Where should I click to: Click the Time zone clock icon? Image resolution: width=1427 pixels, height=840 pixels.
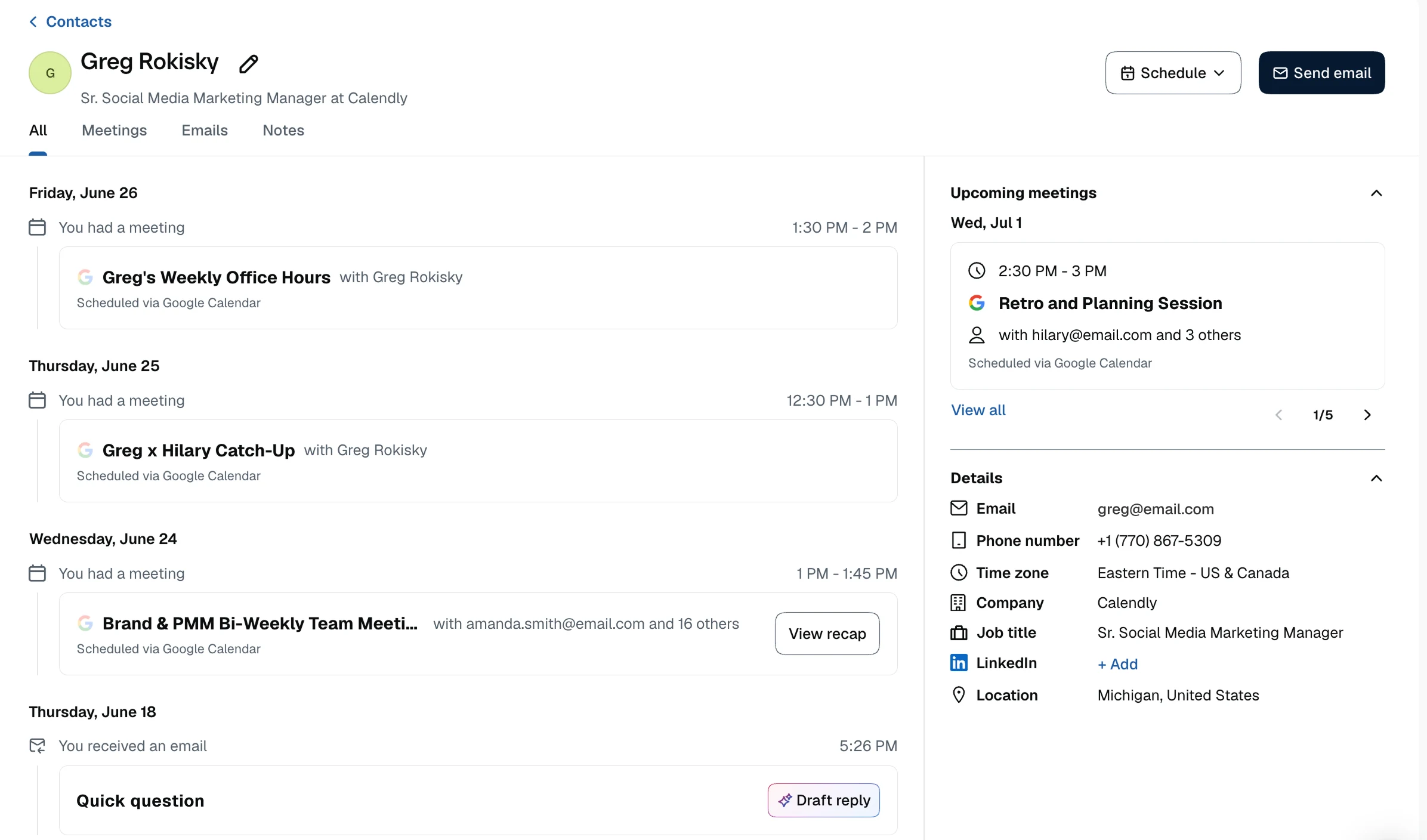click(x=959, y=573)
